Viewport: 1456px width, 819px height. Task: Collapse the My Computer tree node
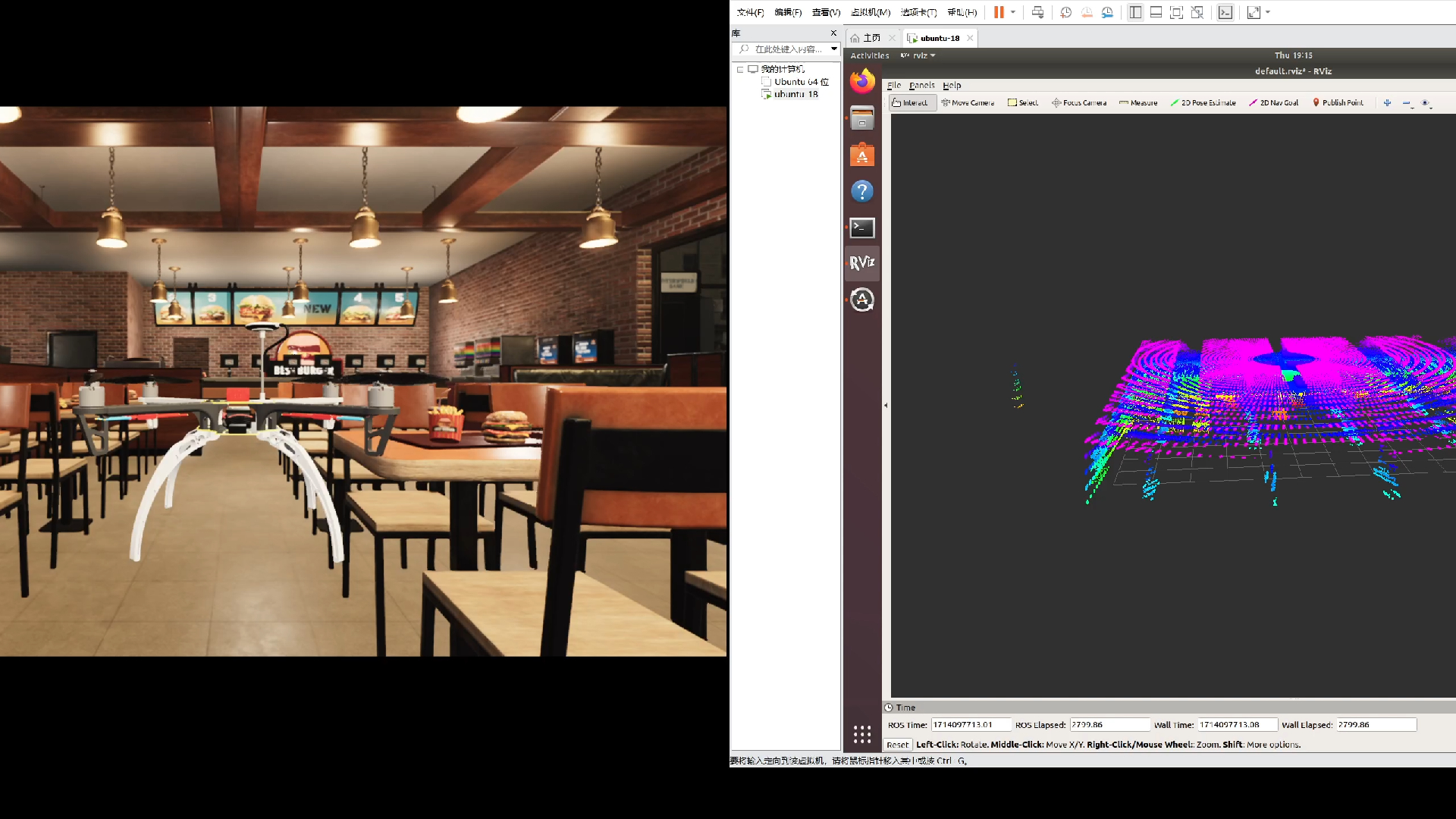[740, 69]
